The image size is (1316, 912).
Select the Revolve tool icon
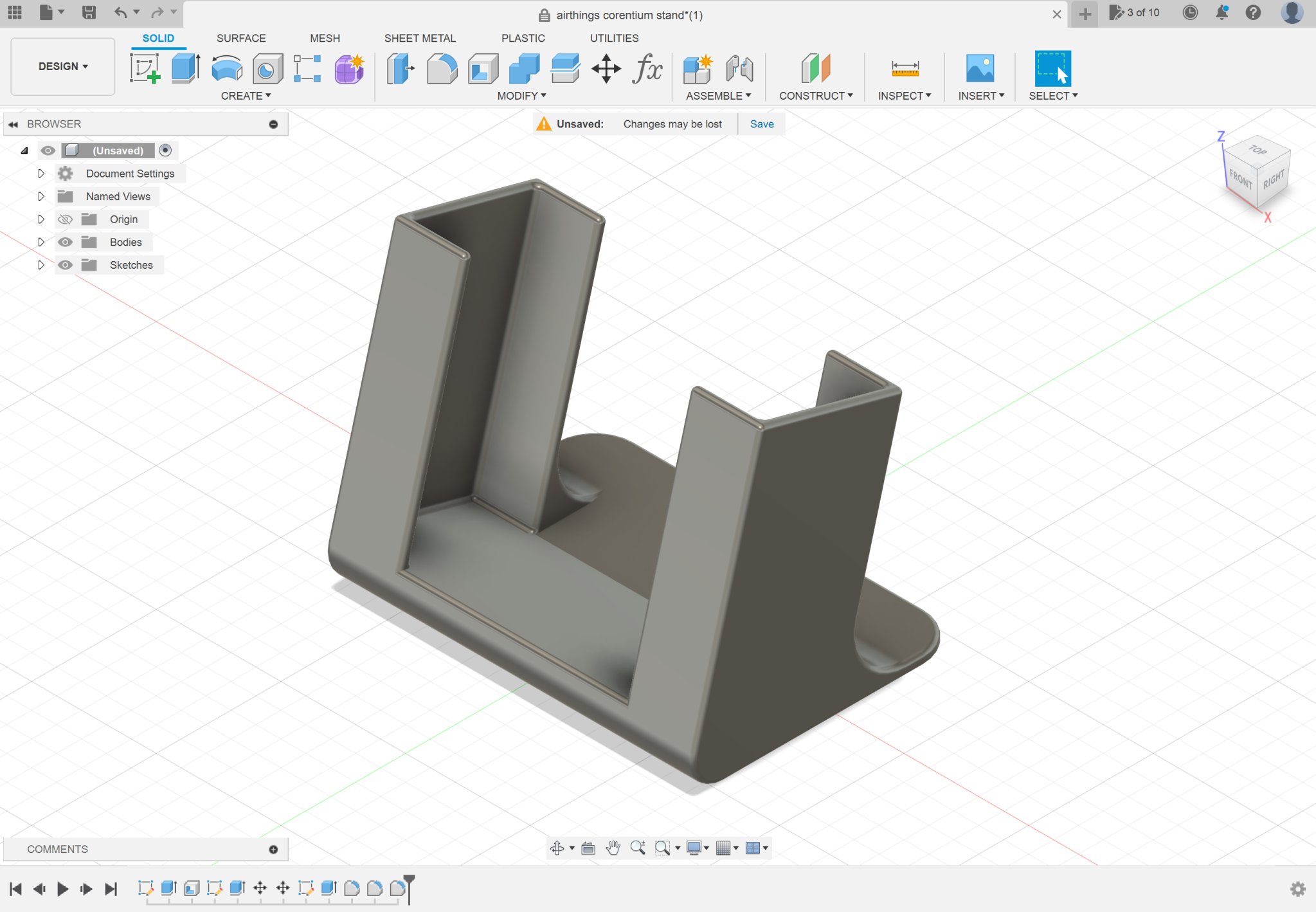[x=226, y=68]
